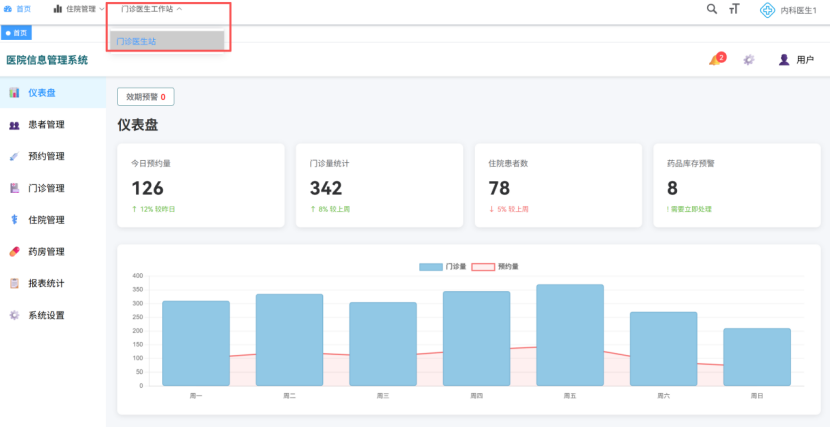Toggle the 预约量 legend series in chart

(x=495, y=267)
